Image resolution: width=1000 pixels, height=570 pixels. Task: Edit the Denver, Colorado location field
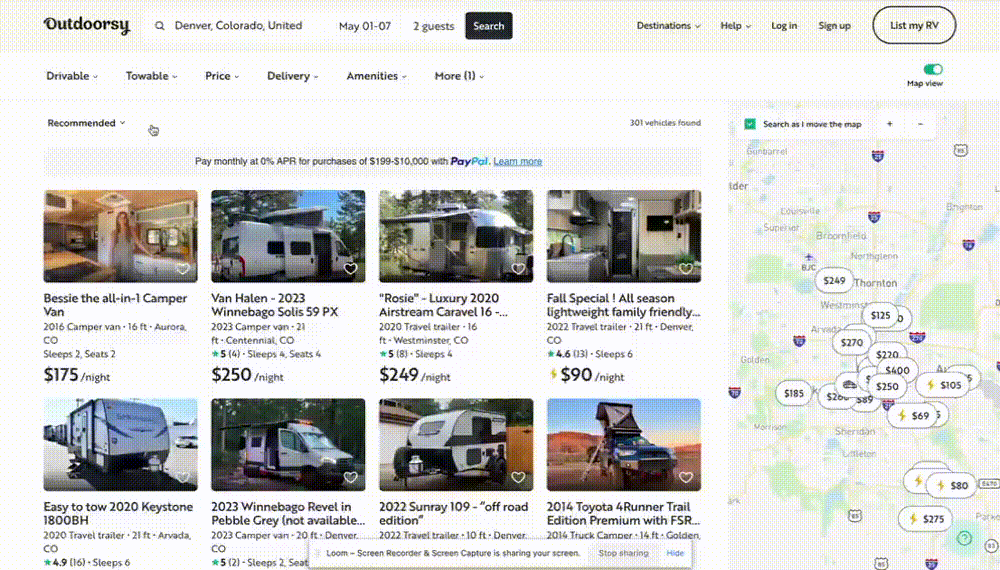239,26
